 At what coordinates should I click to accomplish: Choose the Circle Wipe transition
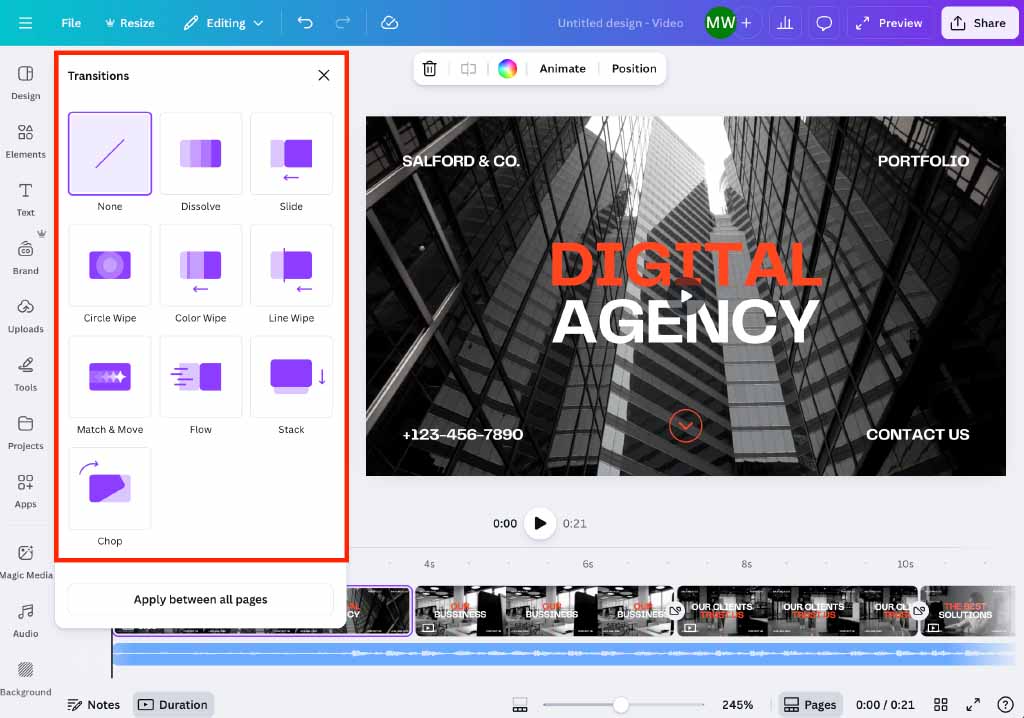point(109,265)
